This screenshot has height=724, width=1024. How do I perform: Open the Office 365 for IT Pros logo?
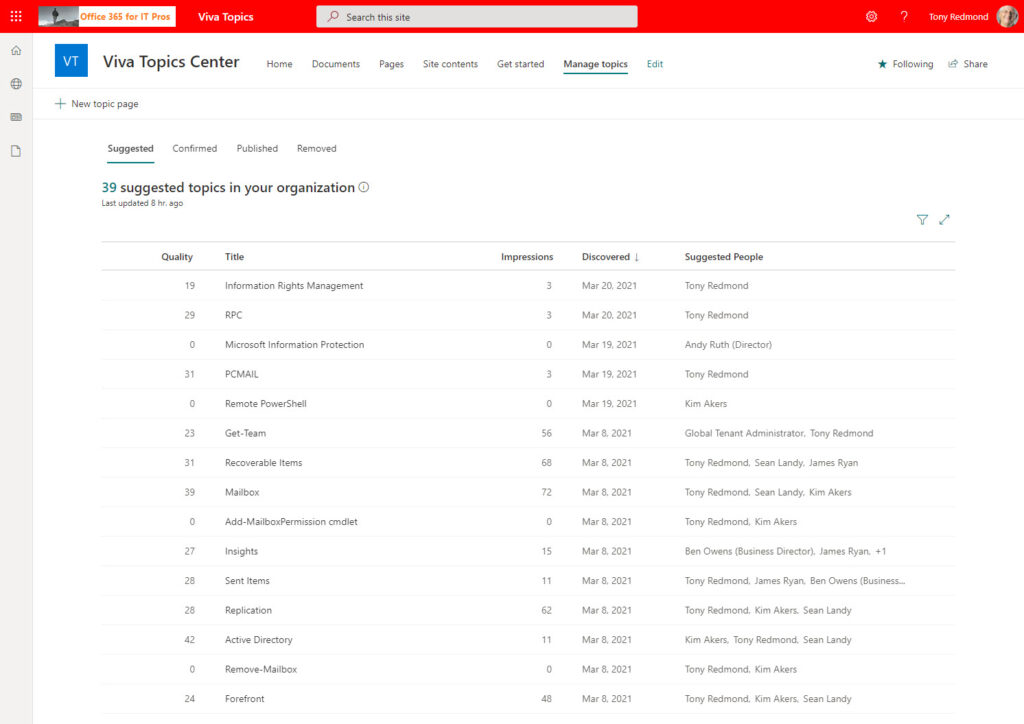click(x=107, y=16)
